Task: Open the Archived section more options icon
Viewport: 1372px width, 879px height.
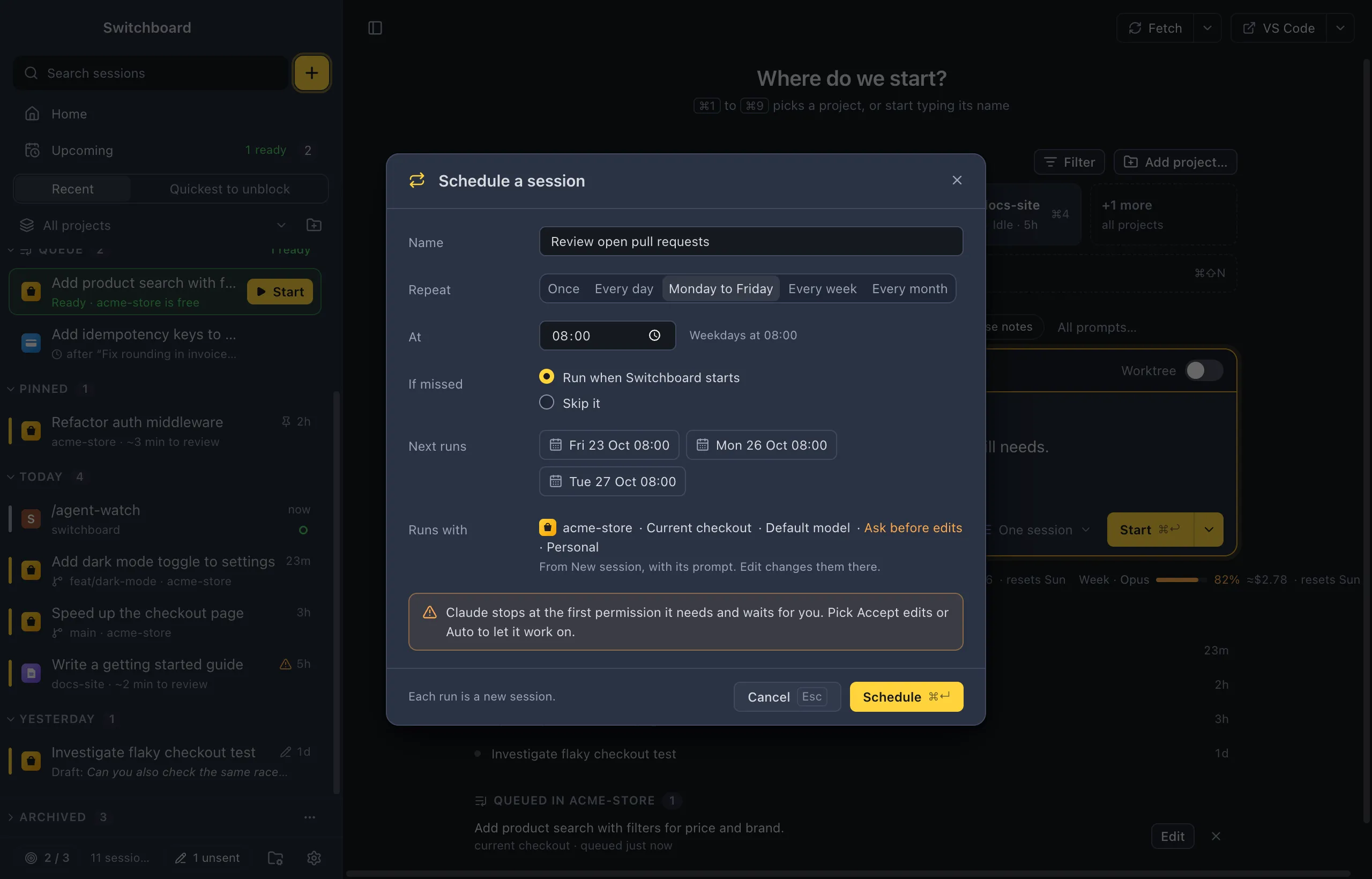Action: pos(310,817)
